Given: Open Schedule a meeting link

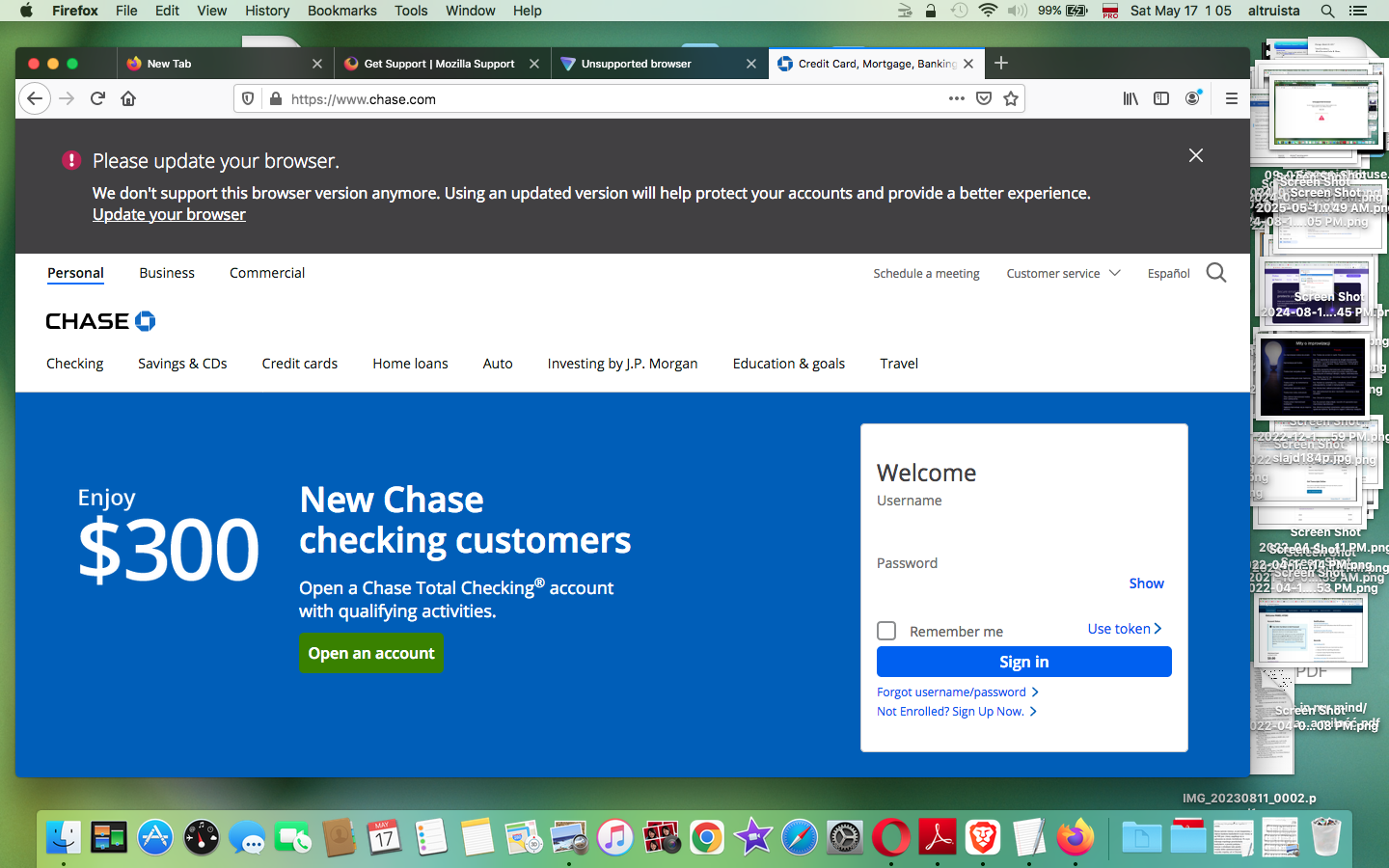Looking at the screenshot, I should pos(926,273).
